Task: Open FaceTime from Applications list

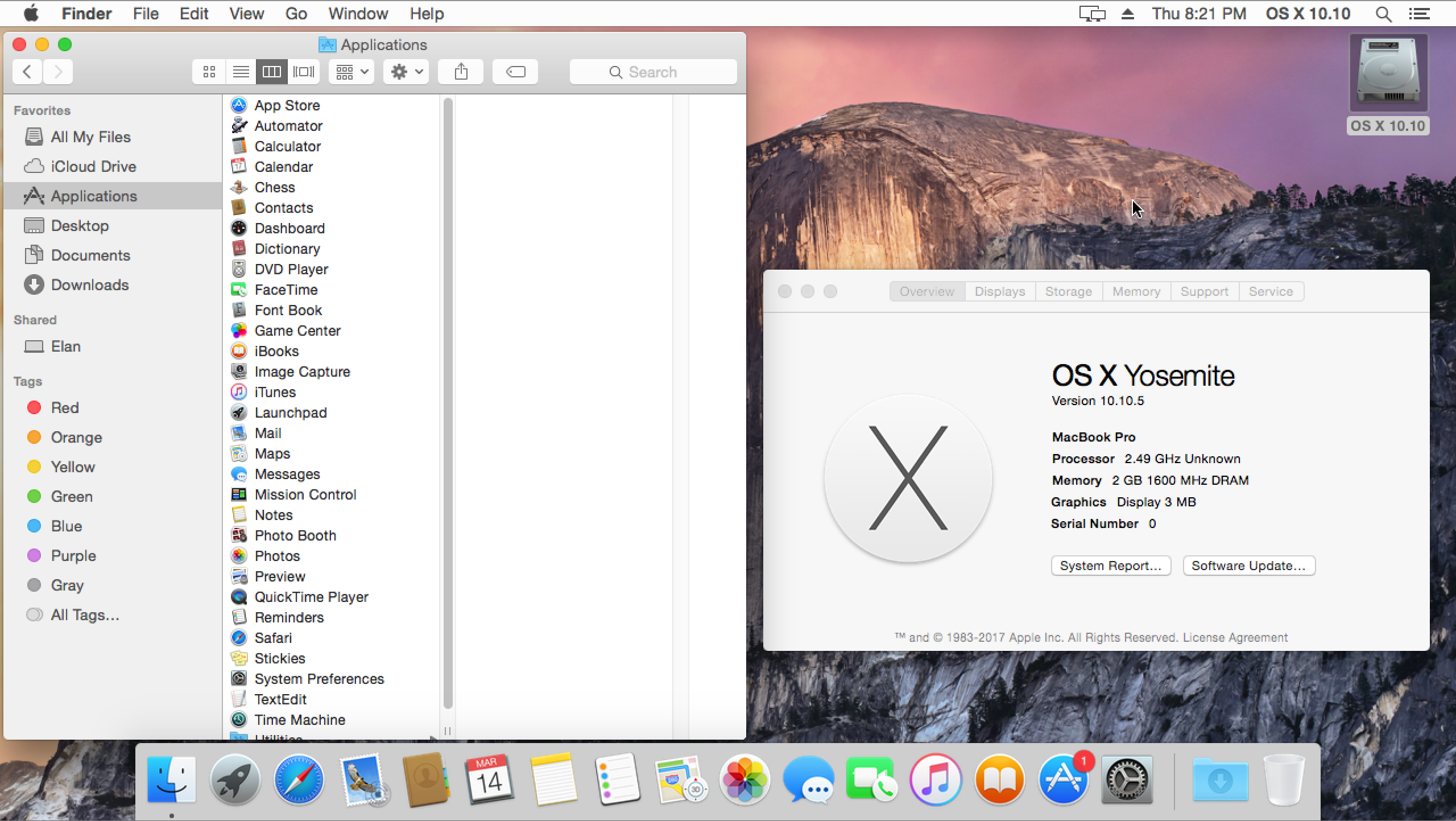Action: (x=286, y=289)
